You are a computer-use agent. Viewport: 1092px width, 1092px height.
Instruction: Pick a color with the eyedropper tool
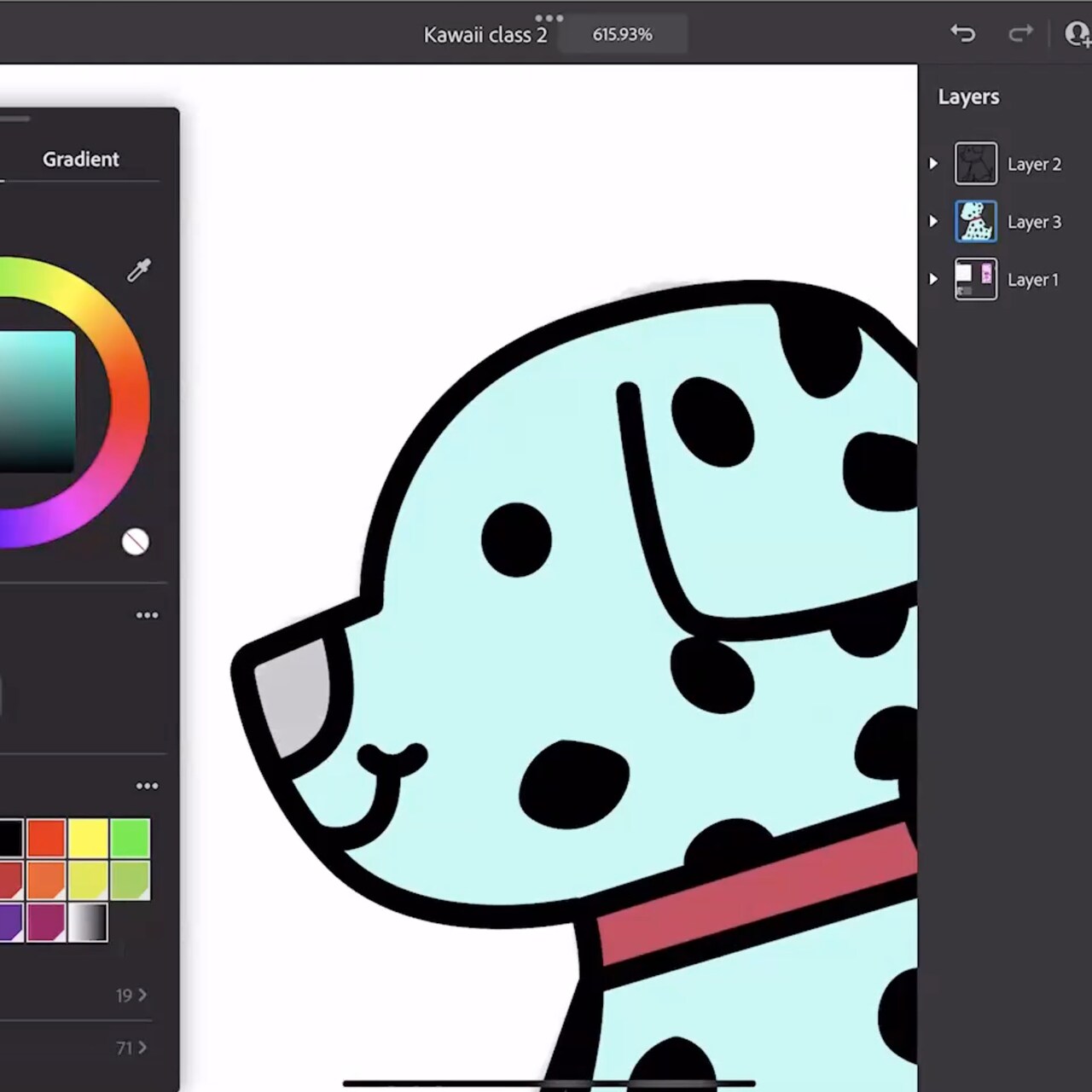click(139, 270)
